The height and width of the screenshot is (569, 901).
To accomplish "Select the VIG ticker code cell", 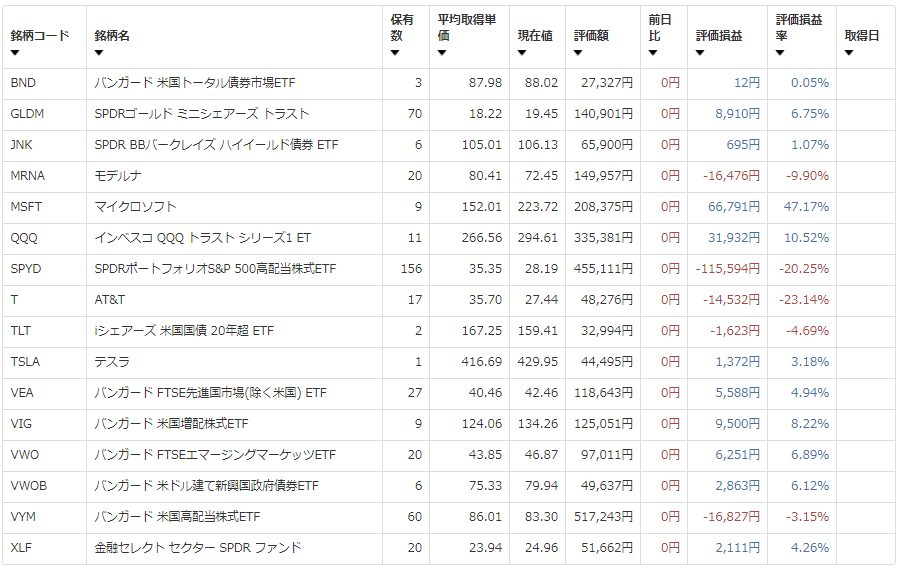I will (x=45, y=425).
